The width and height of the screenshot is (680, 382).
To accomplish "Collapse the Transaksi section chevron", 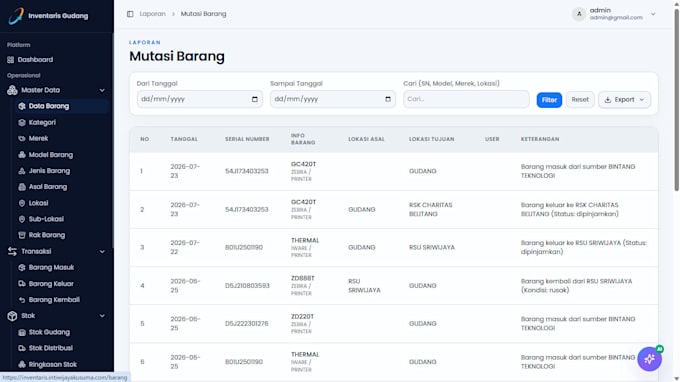I will tap(102, 251).
